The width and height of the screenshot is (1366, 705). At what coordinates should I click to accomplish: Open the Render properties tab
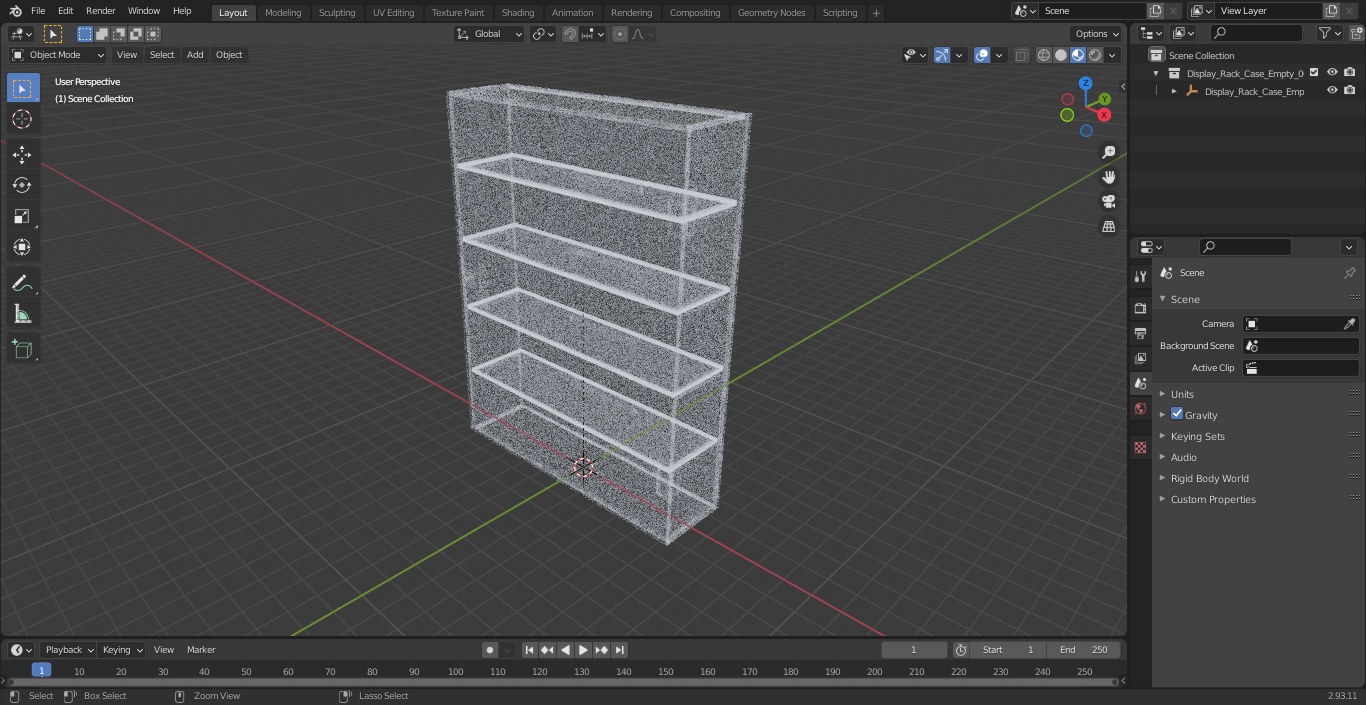[1140, 308]
